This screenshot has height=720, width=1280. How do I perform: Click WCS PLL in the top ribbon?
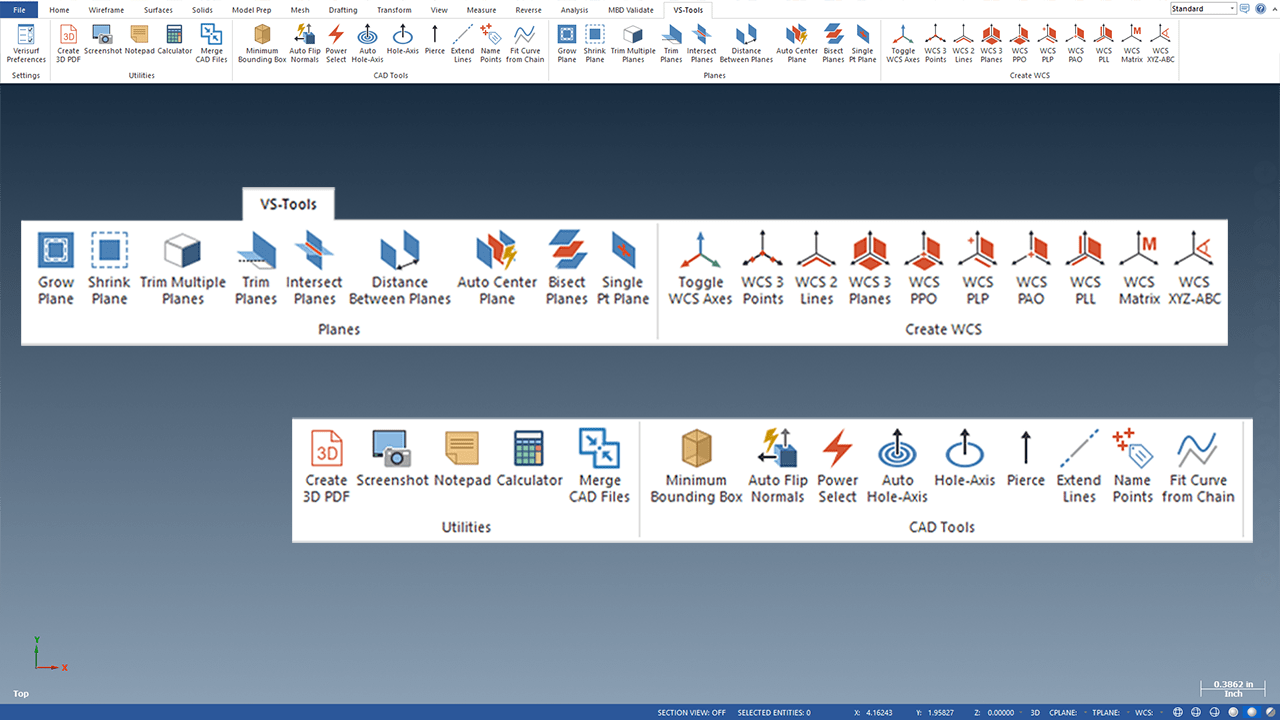coord(1103,43)
